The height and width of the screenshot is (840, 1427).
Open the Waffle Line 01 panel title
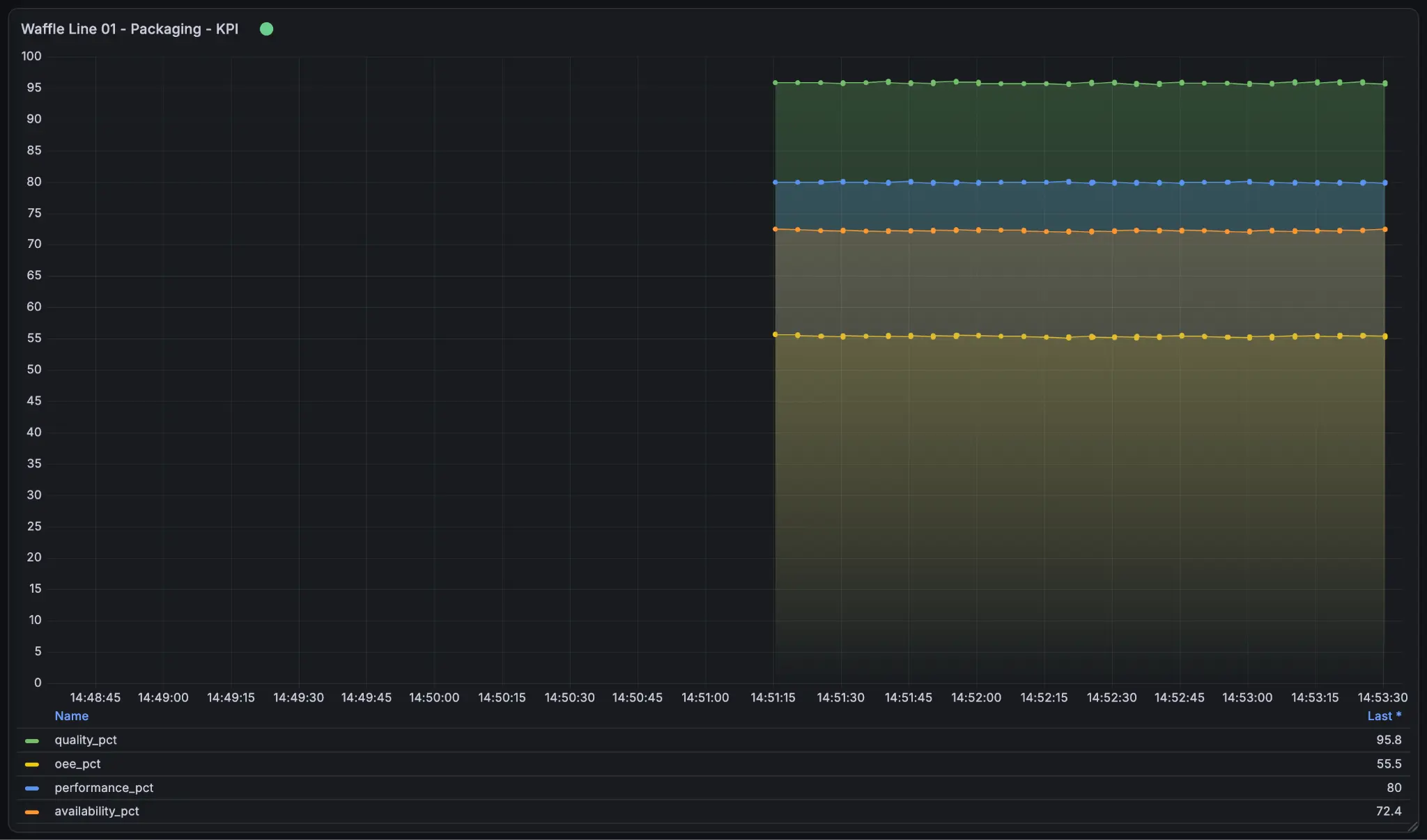[x=130, y=29]
